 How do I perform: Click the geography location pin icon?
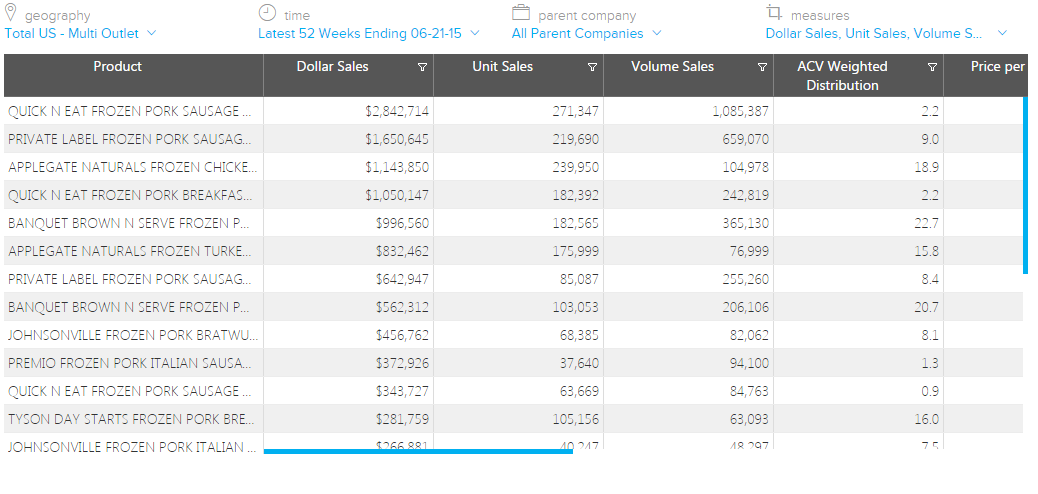click(11, 13)
